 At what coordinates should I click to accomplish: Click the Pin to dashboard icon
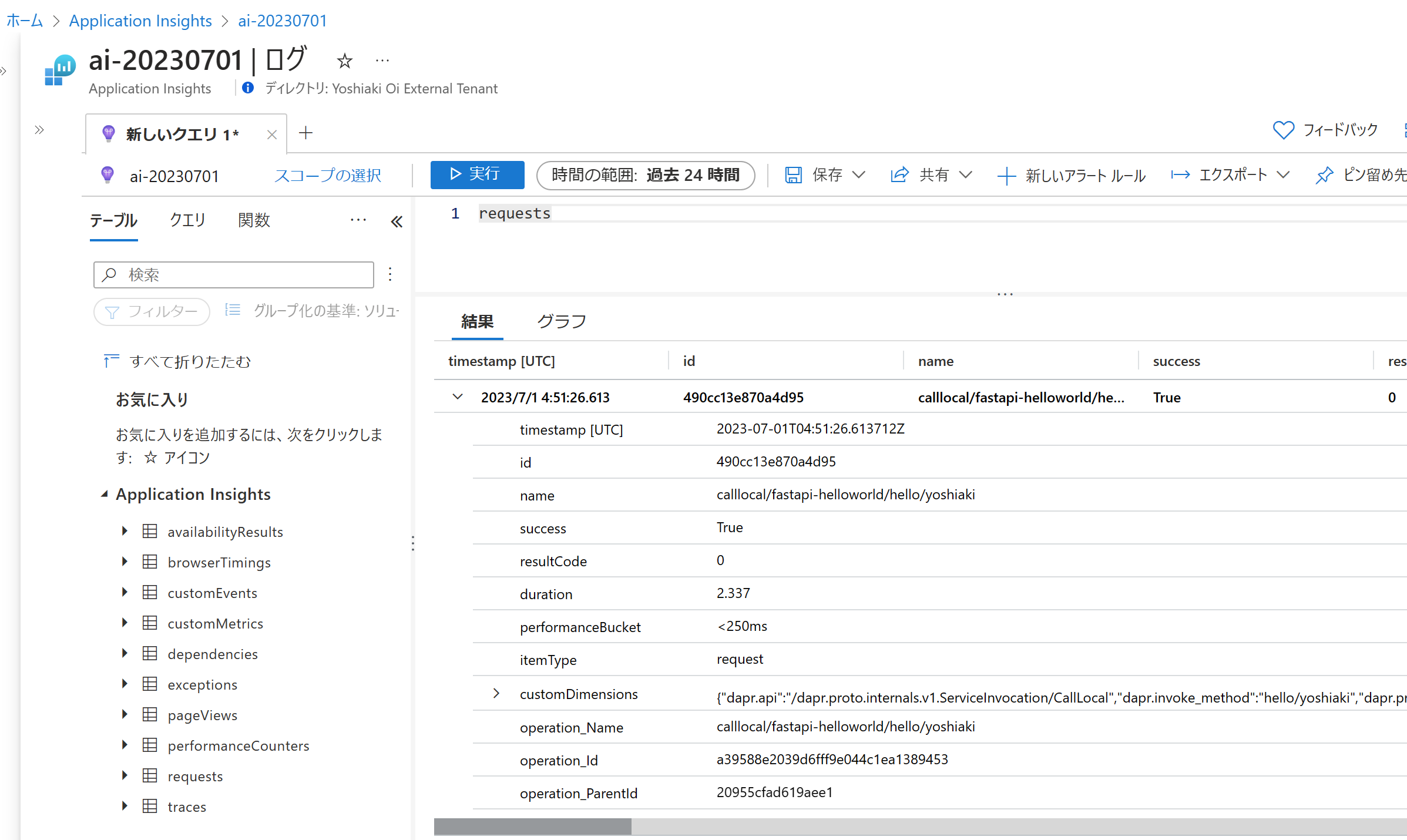(1324, 175)
